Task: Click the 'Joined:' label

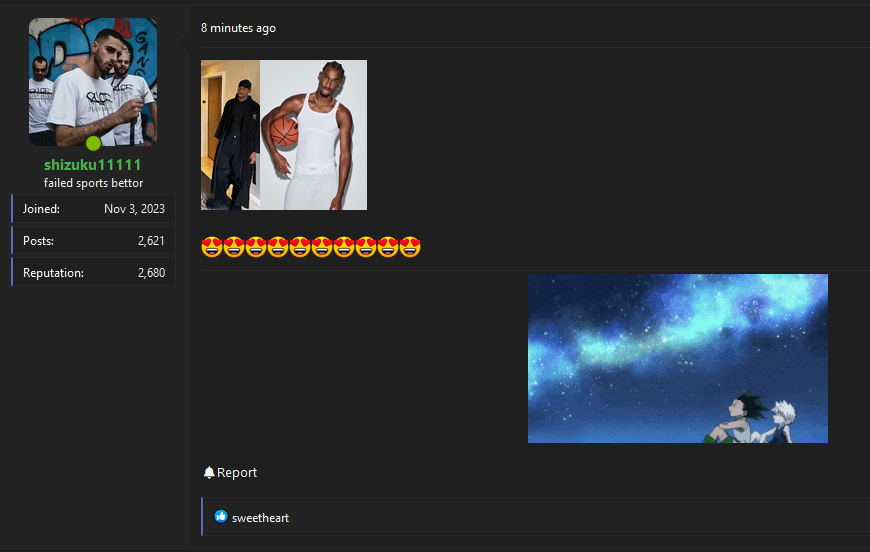Action: (x=41, y=209)
